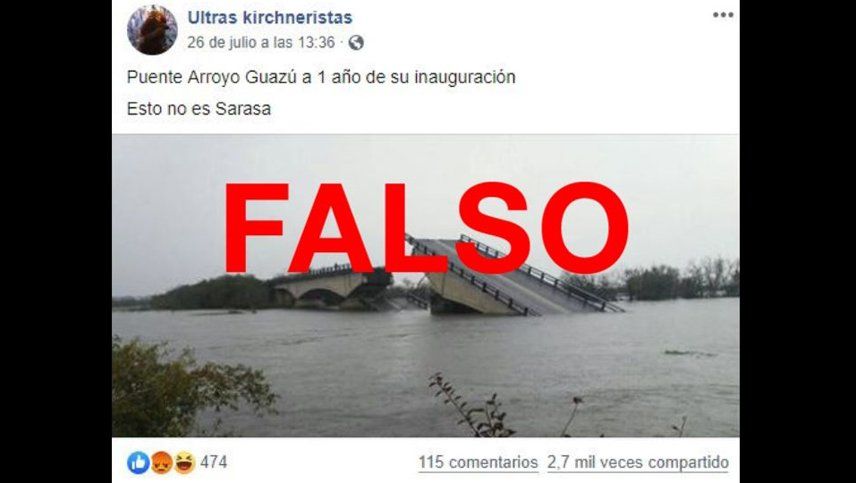Click the red FALSO overlay text

tap(426, 228)
